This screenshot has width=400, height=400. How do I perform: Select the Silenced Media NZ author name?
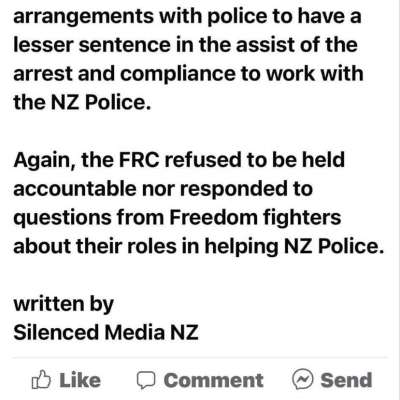point(106,332)
